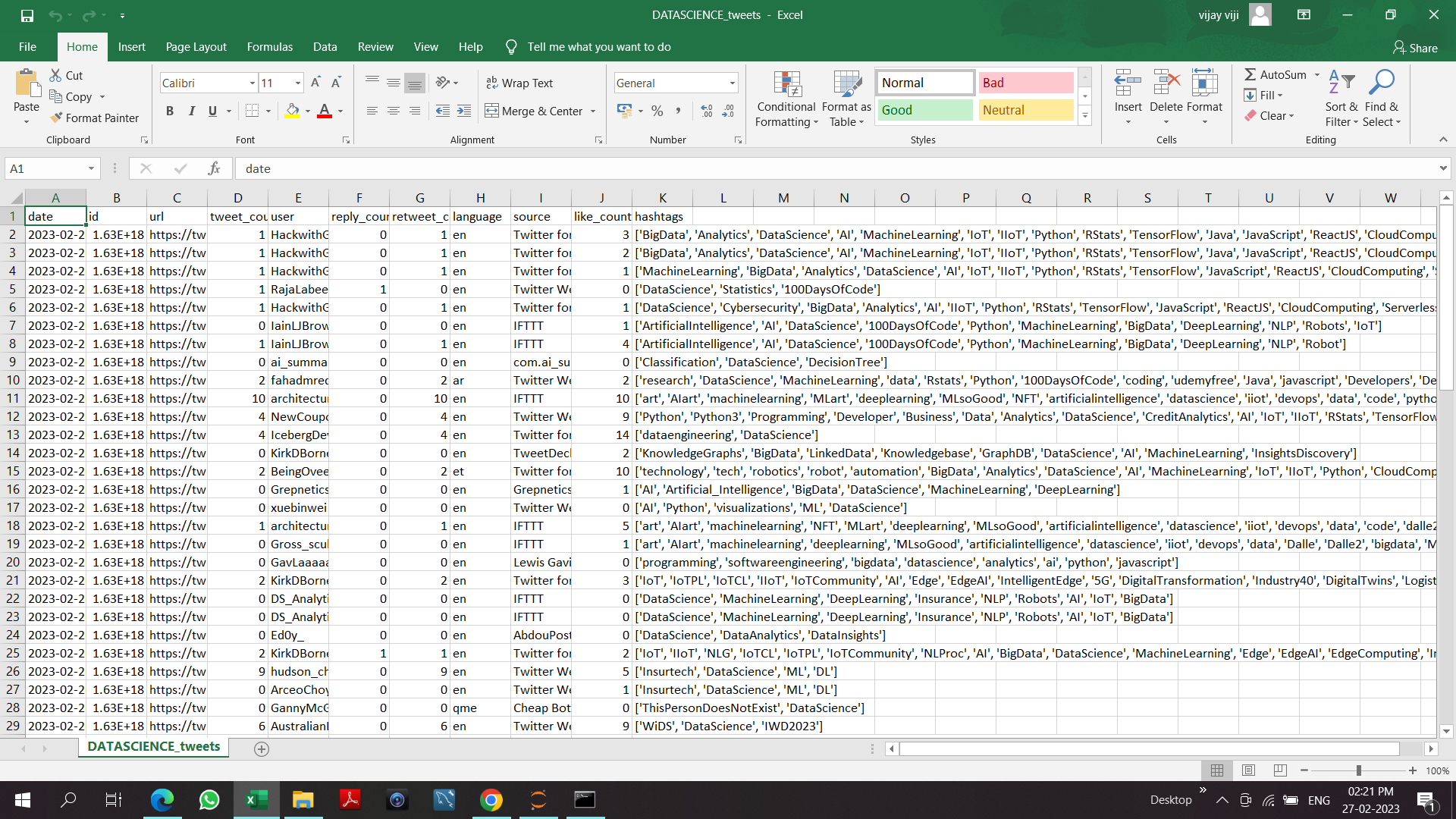Image resolution: width=1456 pixels, height=819 pixels.
Task: Click the Share button
Action: pos(1415,47)
